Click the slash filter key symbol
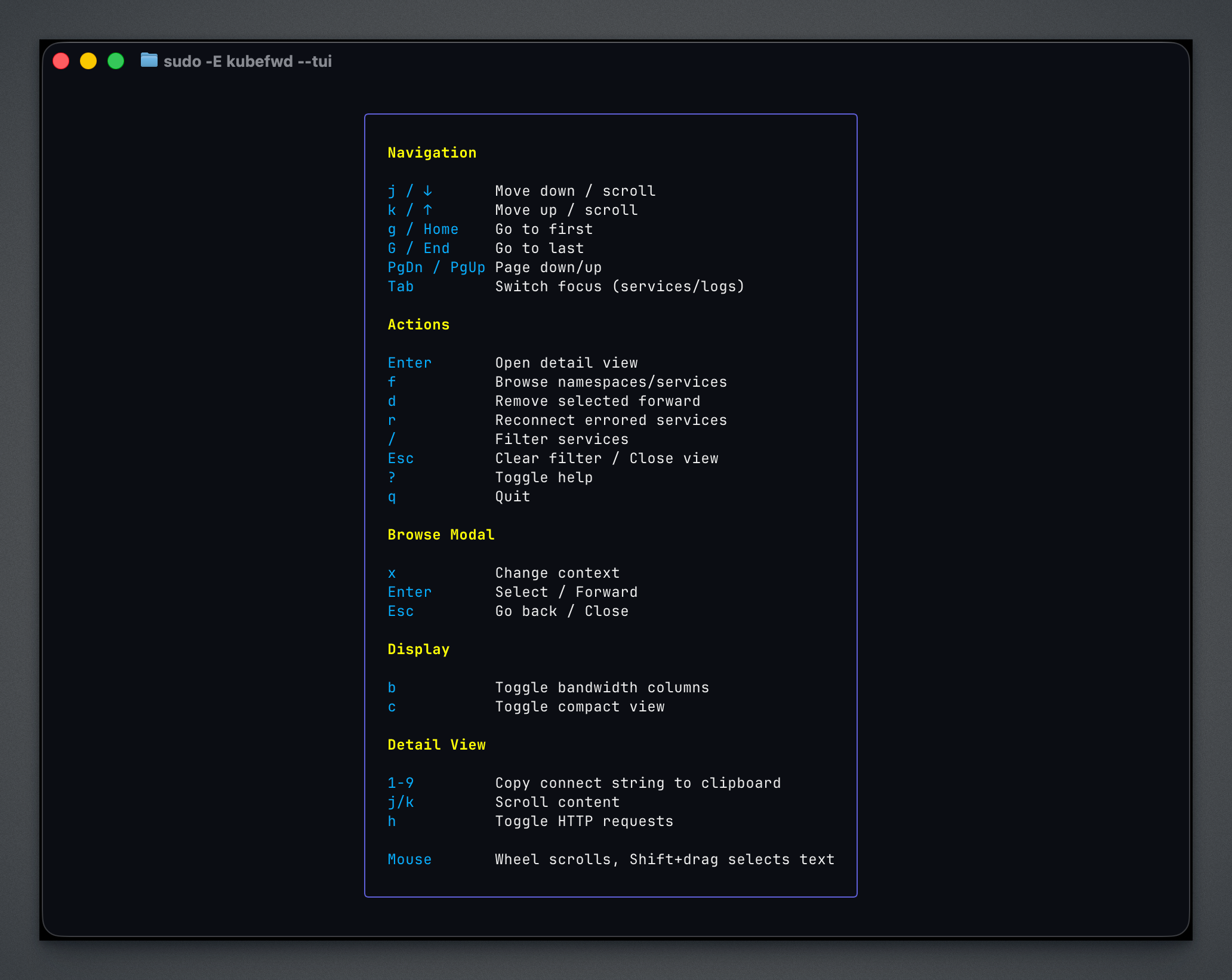The width and height of the screenshot is (1232, 980). (392, 439)
